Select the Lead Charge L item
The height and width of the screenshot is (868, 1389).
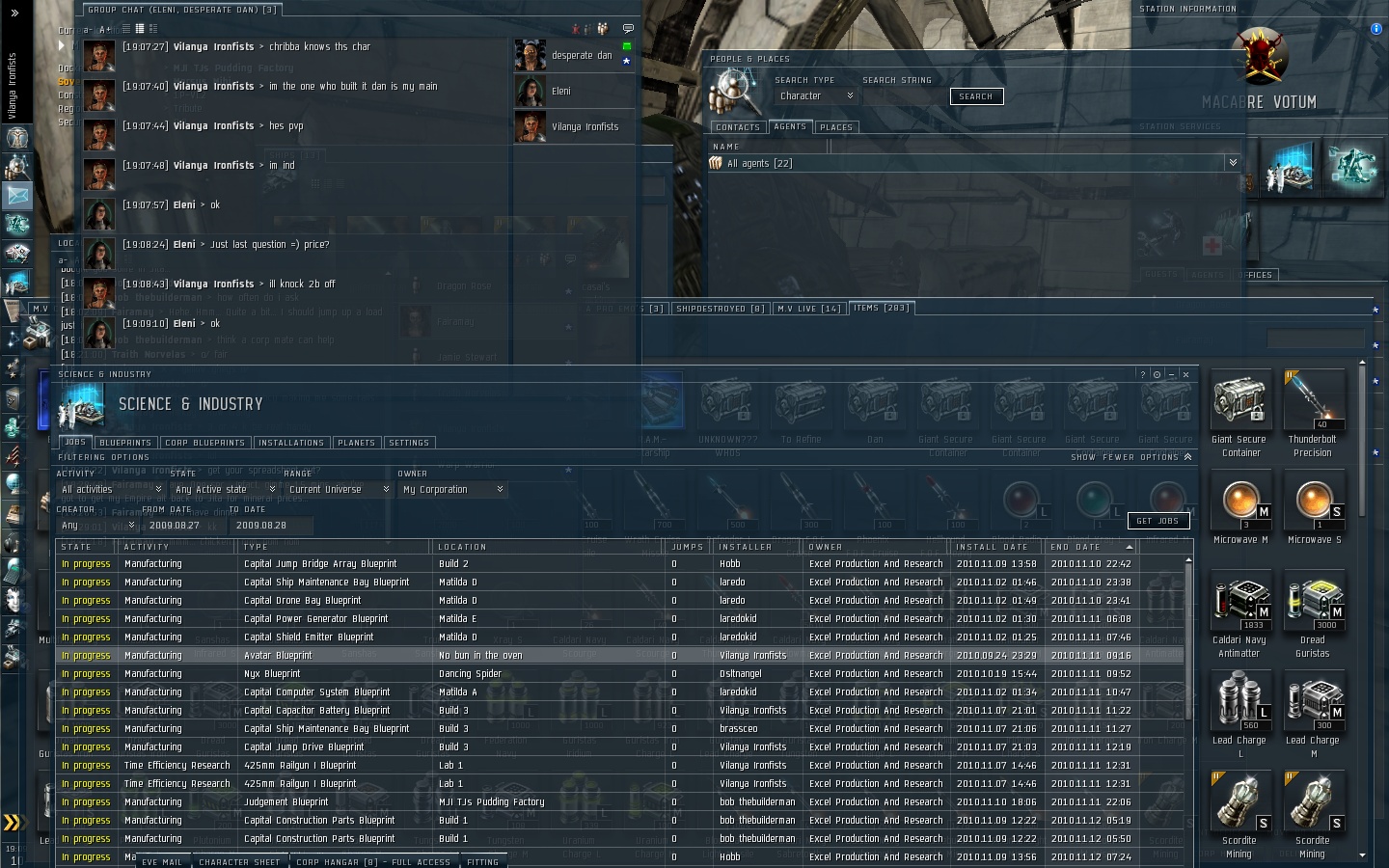pyautogui.click(x=1240, y=714)
